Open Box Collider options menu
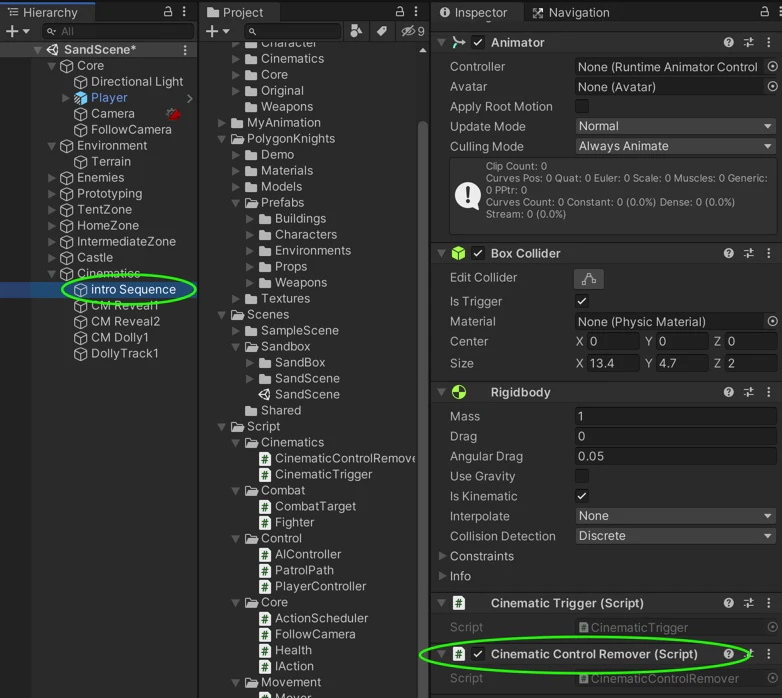Viewport: 782px width, 698px height. [769, 253]
